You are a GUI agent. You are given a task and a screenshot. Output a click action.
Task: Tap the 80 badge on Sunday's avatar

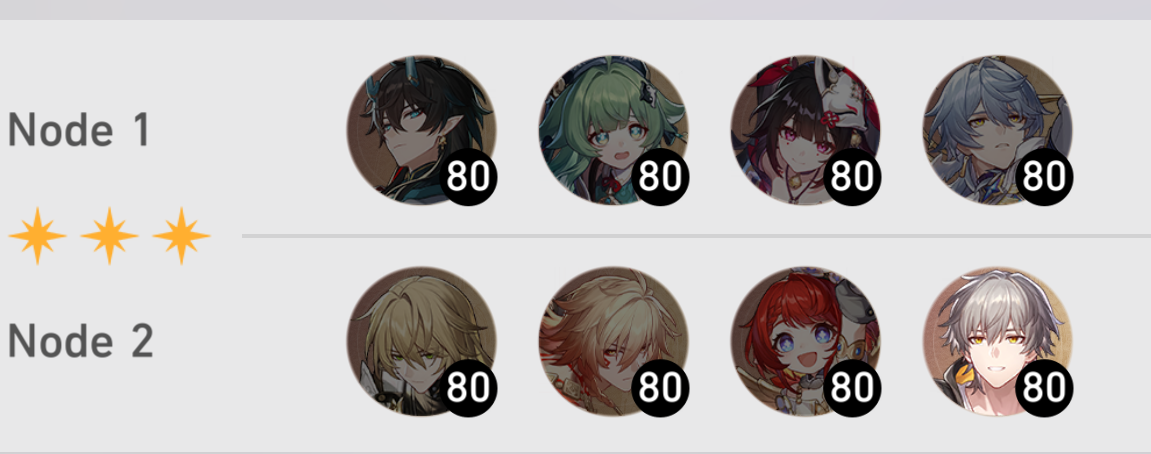1045,176
